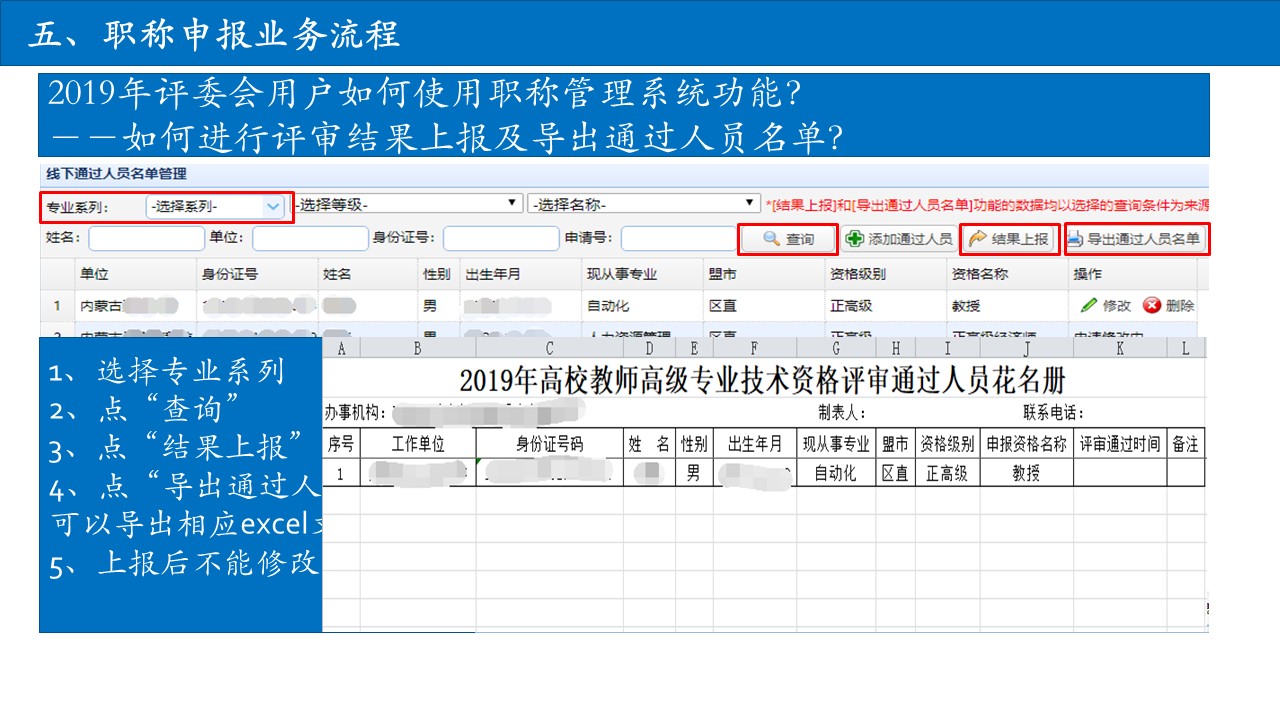The width and height of the screenshot is (1280, 720).
Task: Click the pencil 修改 icon in row 1
Action: click(x=1089, y=305)
